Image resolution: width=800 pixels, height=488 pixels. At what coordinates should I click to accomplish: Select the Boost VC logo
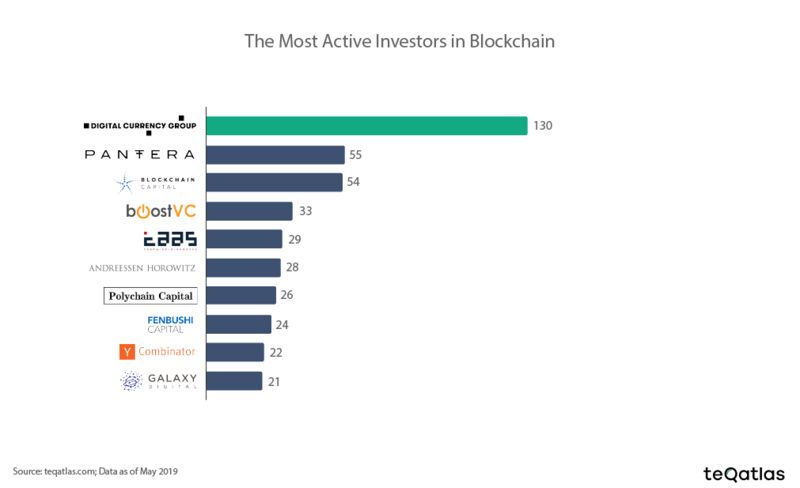click(159, 211)
